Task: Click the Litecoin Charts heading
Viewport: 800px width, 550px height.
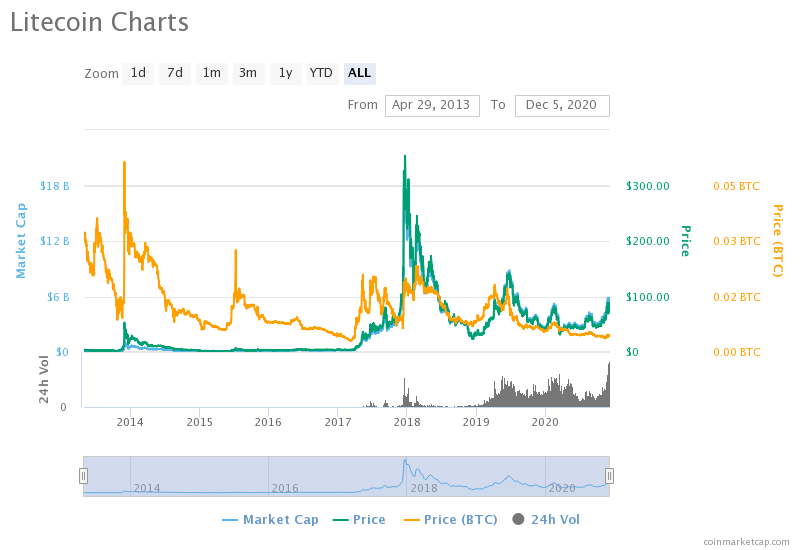Action: (x=99, y=22)
